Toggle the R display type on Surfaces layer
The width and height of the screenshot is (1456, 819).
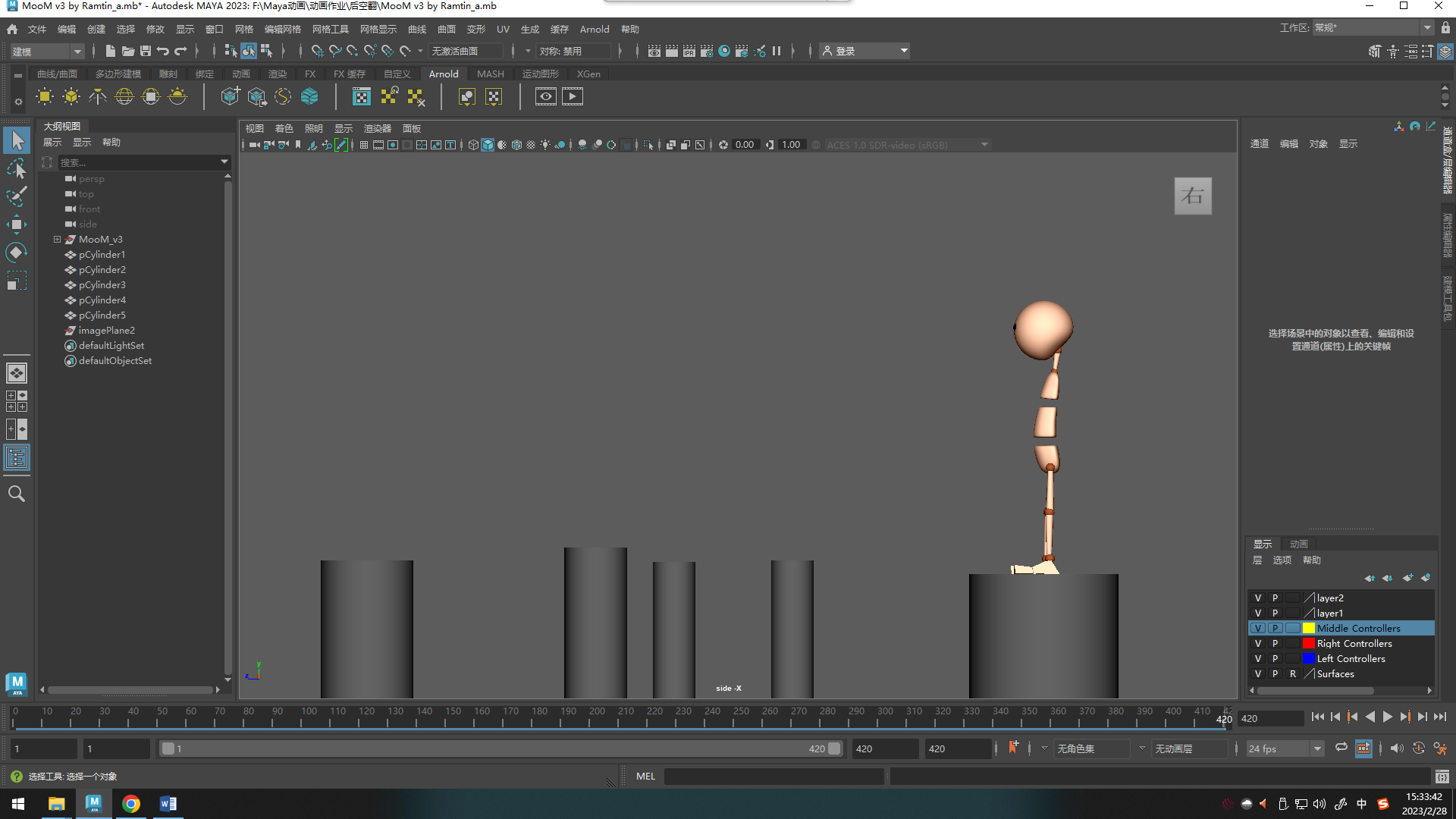click(x=1293, y=673)
